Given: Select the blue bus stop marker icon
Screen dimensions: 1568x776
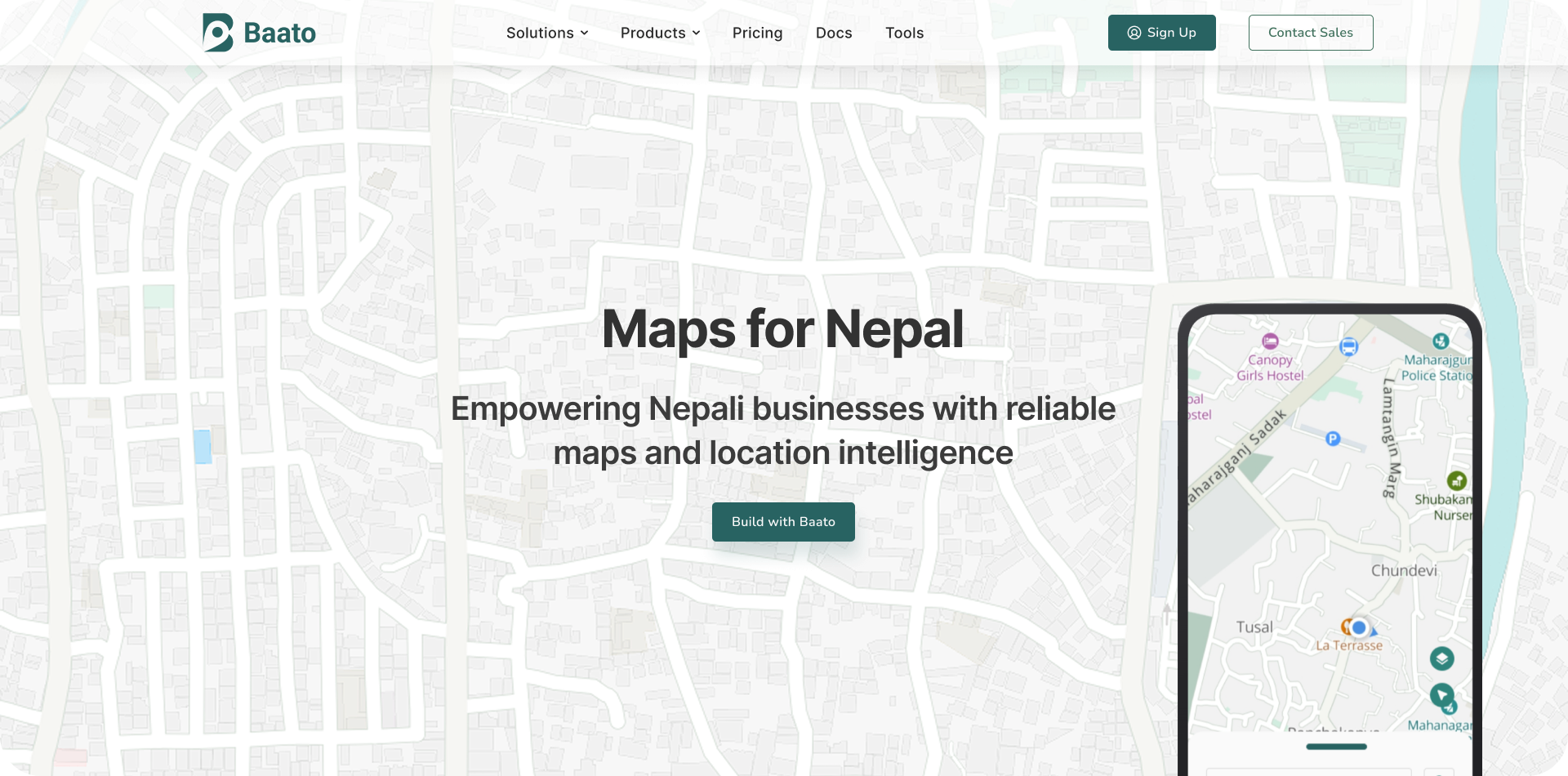Looking at the screenshot, I should pyautogui.click(x=1348, y=347).
